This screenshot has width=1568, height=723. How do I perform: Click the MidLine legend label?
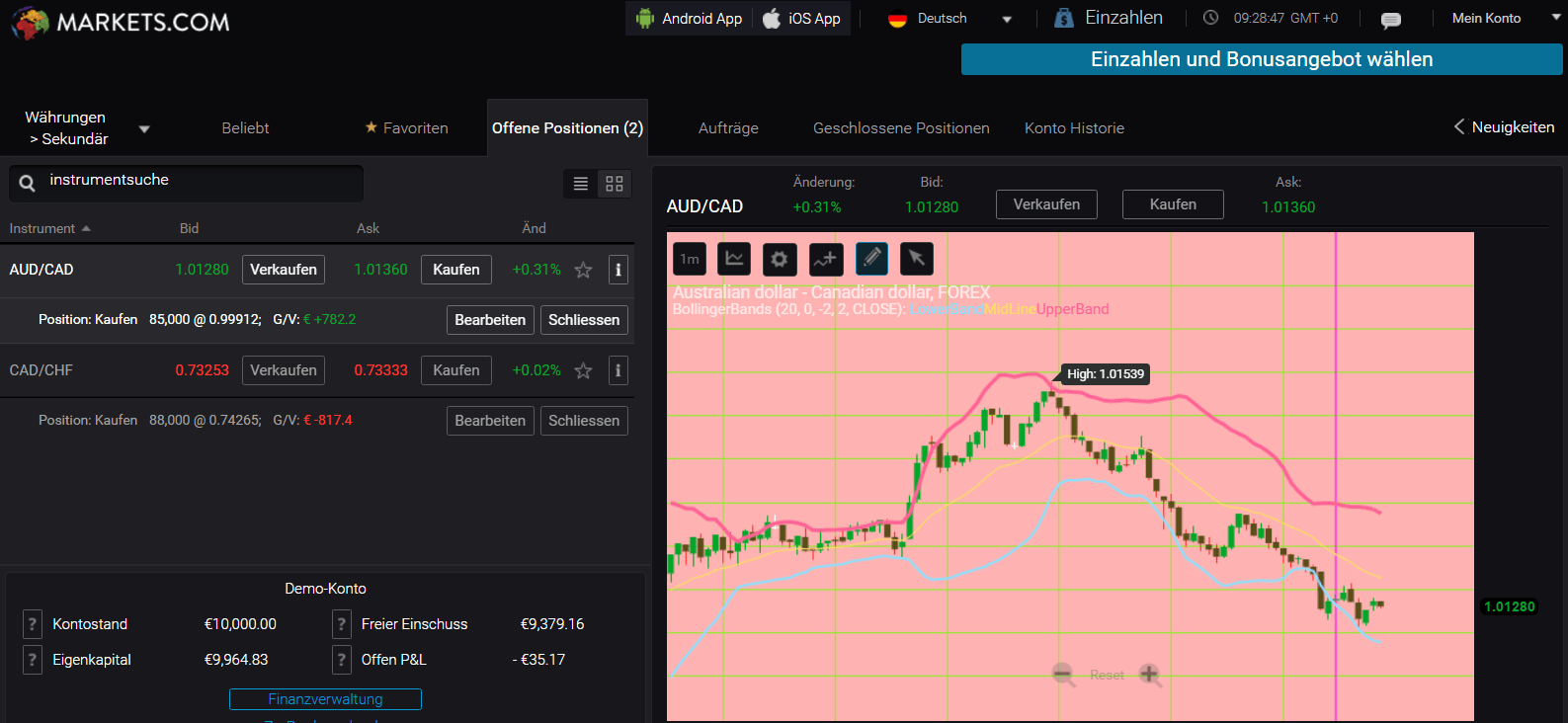pyautogui.click(x=1010, y=309)
